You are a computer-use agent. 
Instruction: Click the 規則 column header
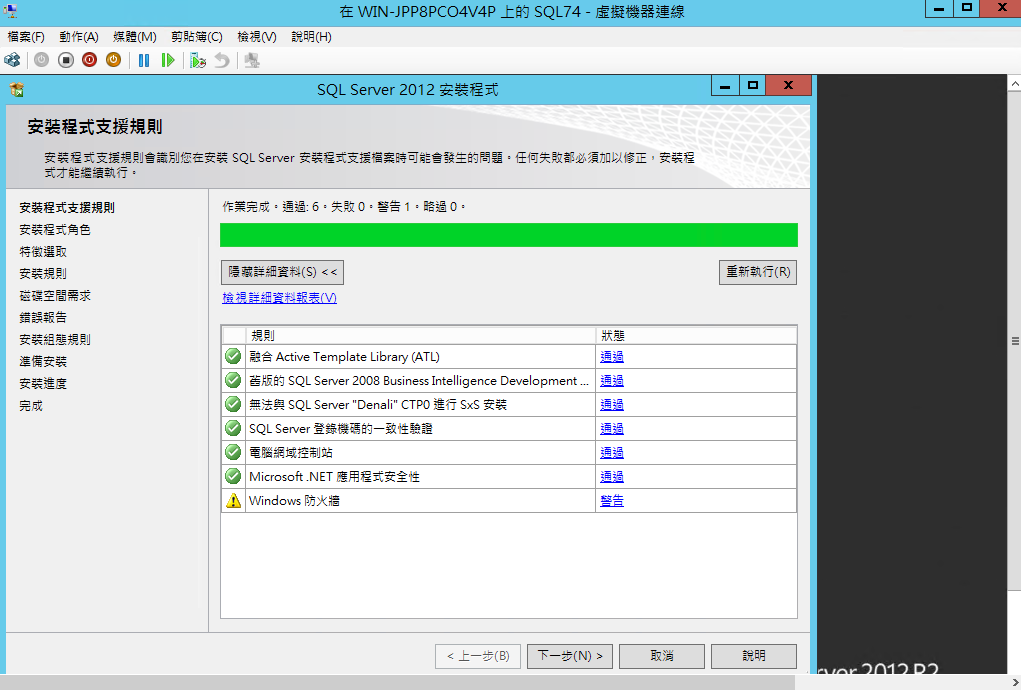point(420,335)
